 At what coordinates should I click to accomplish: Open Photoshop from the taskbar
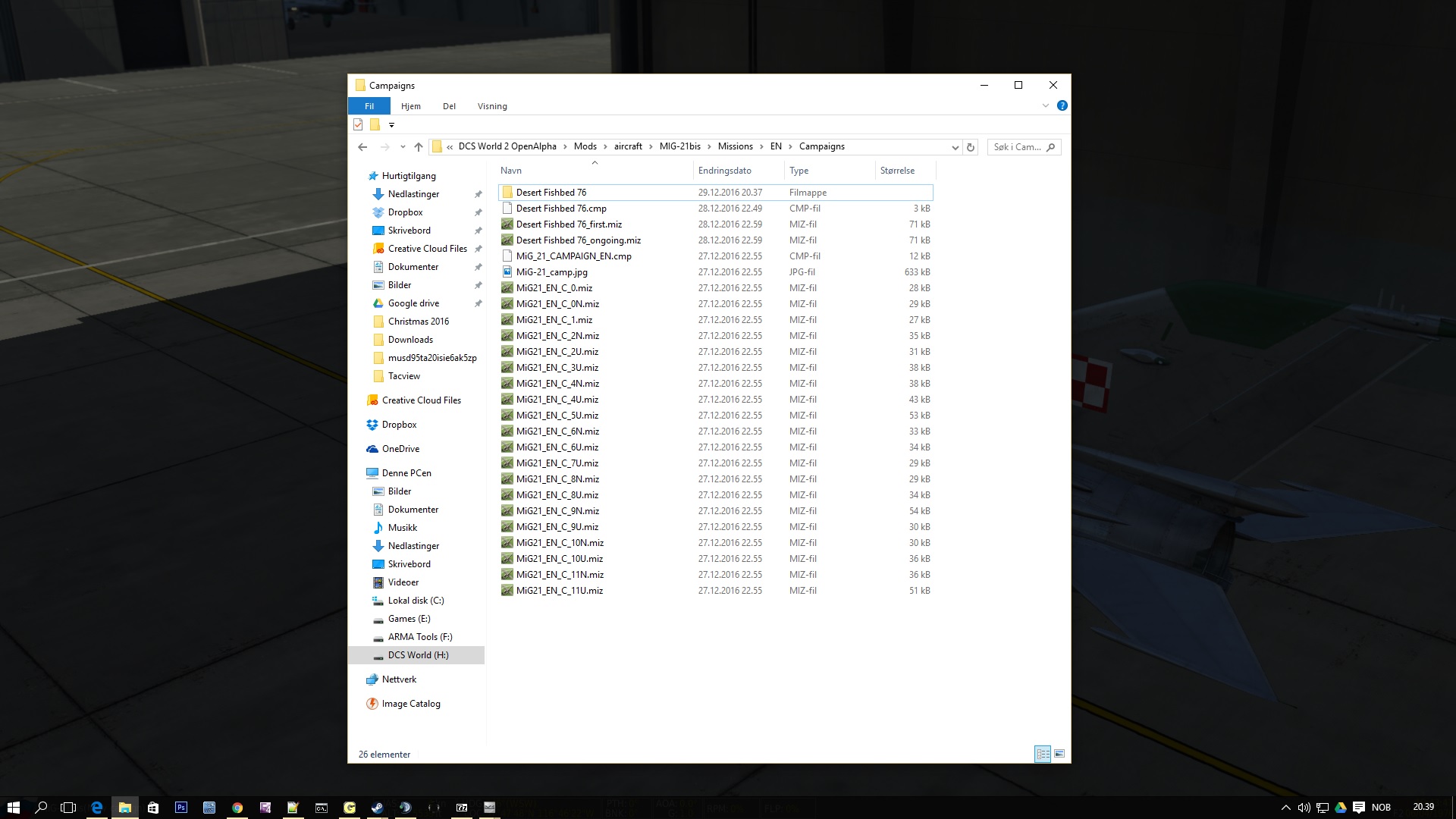[181, 808]
